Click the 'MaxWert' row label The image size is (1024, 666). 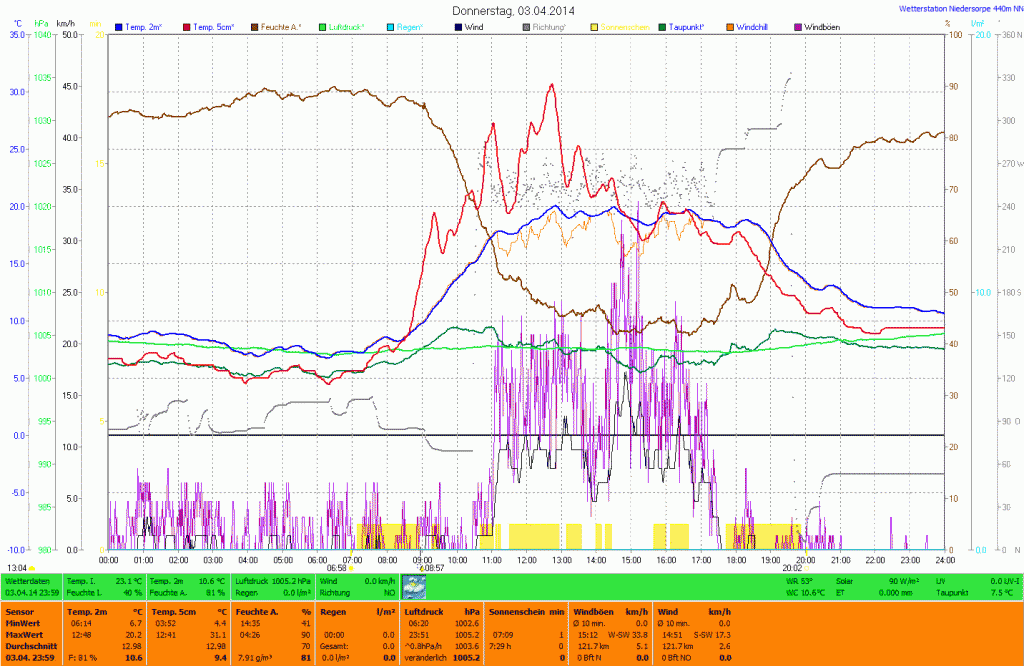click(25, 635)
